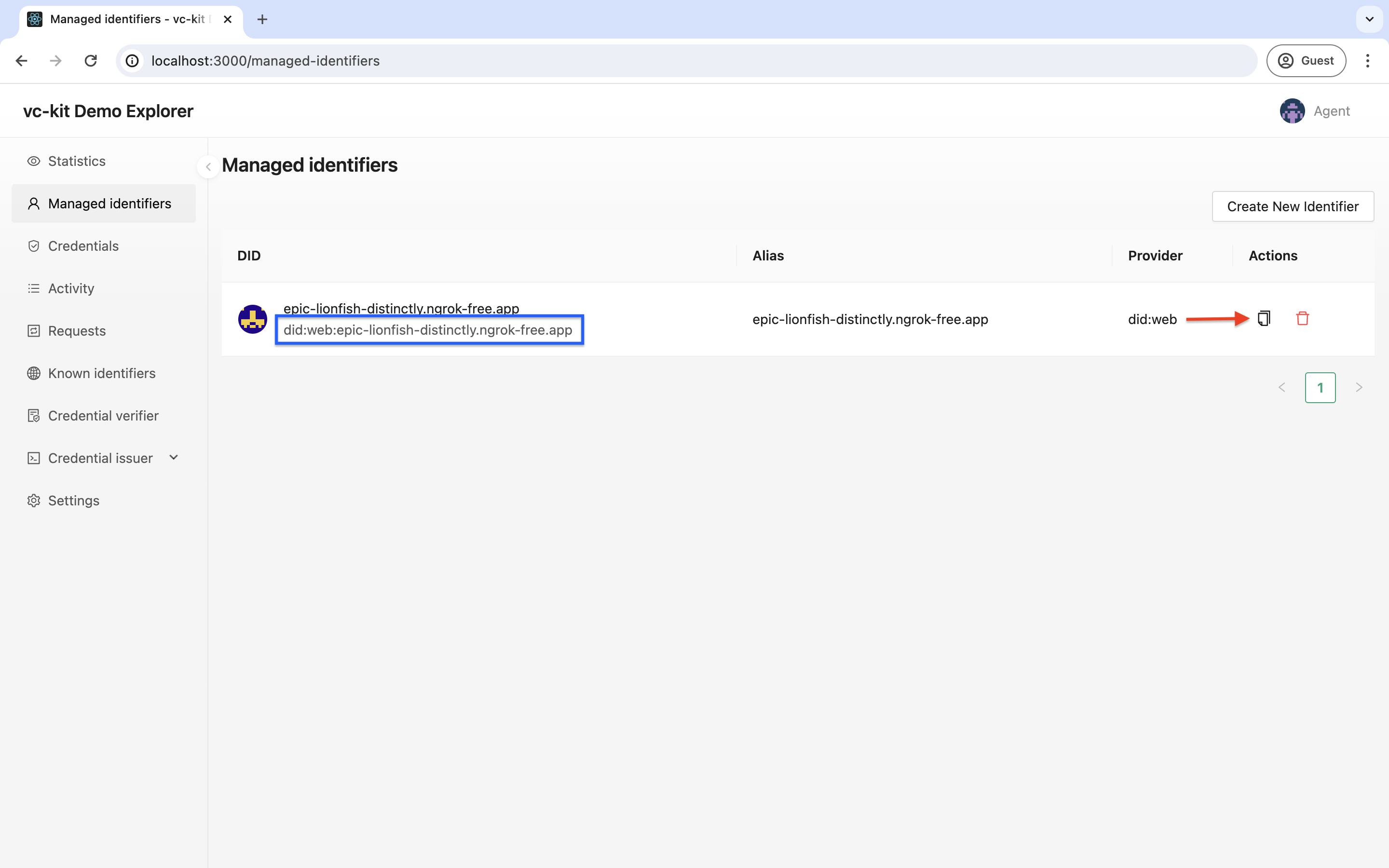
Task: Click the delete identifier icon
Action: point(1302,319)
